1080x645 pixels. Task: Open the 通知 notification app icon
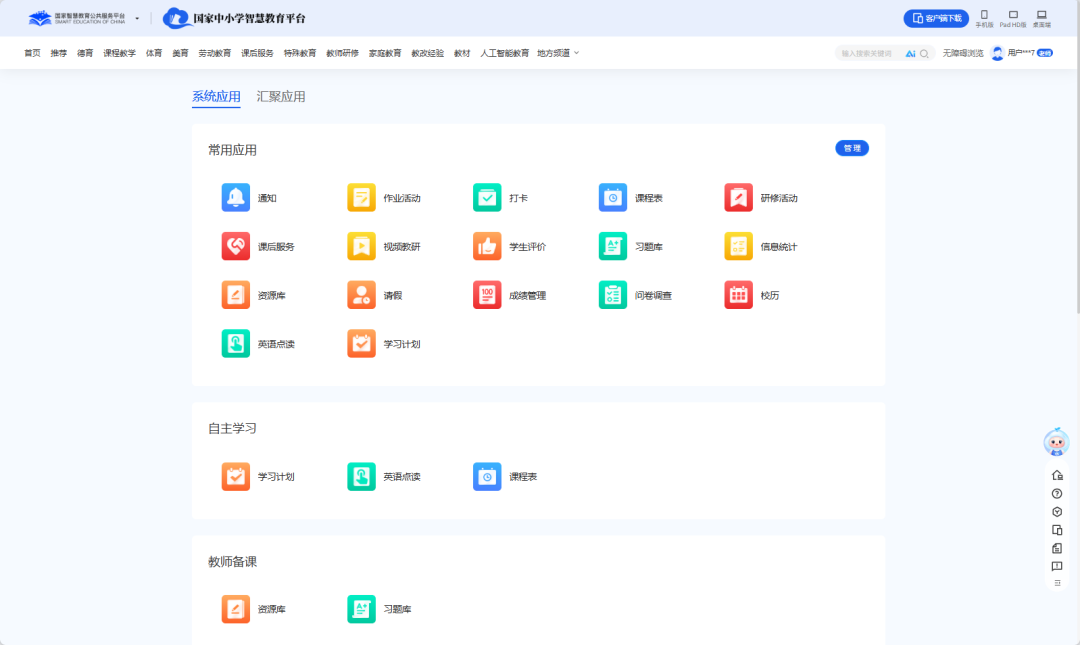[236, 198]
